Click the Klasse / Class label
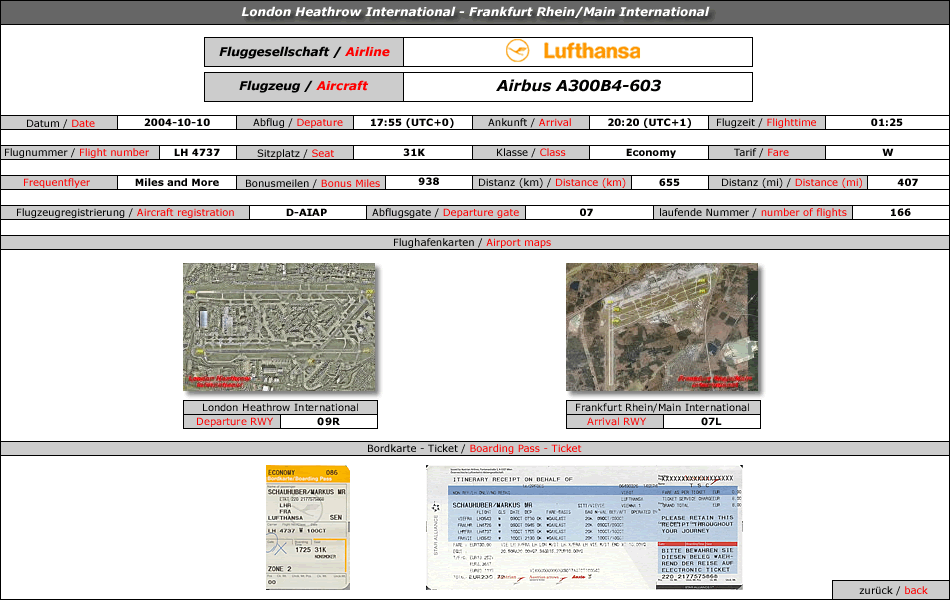950x600 pixels. tap(530, 153)
